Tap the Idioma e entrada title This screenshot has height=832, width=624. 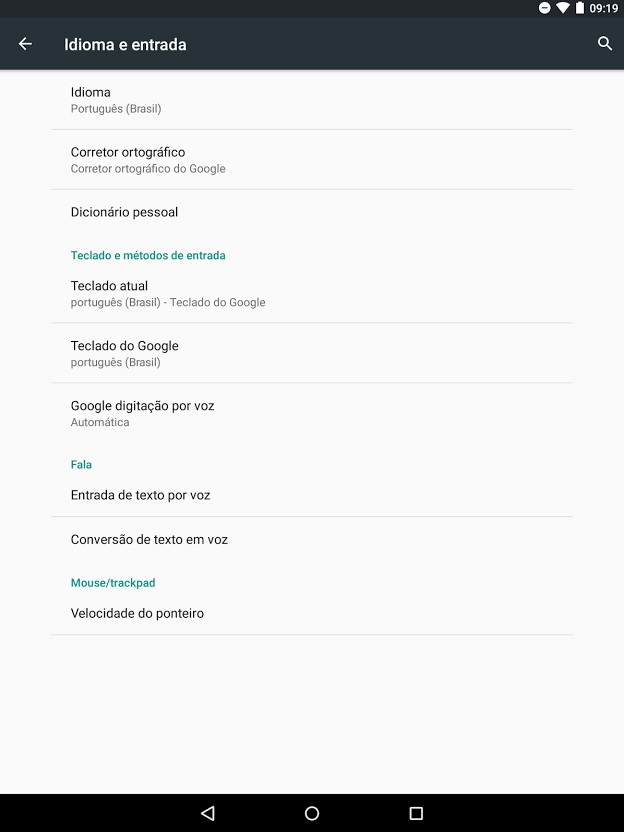point(125,45)
